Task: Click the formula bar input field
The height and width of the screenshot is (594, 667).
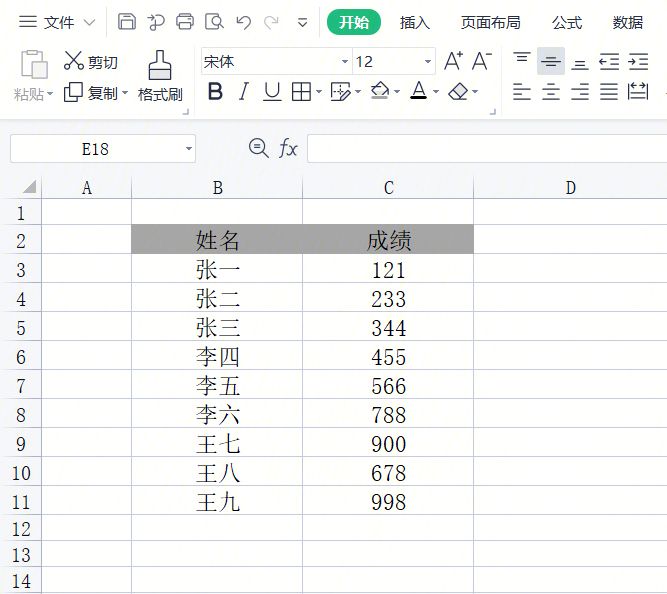Action: (x=487, y=148)
